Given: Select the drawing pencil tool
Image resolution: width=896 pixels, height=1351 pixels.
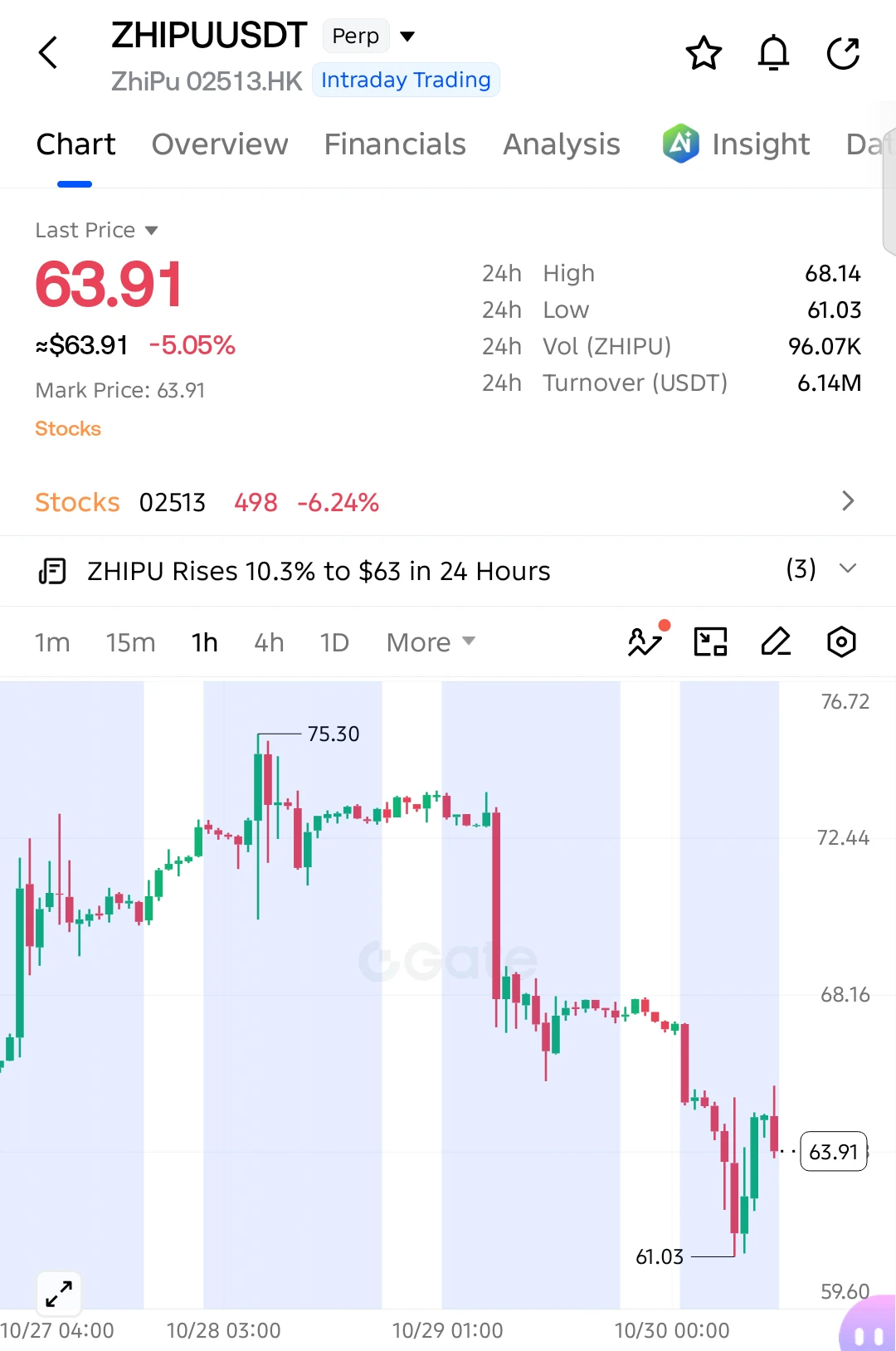Looking at the screenshot, I should [776, 641].
